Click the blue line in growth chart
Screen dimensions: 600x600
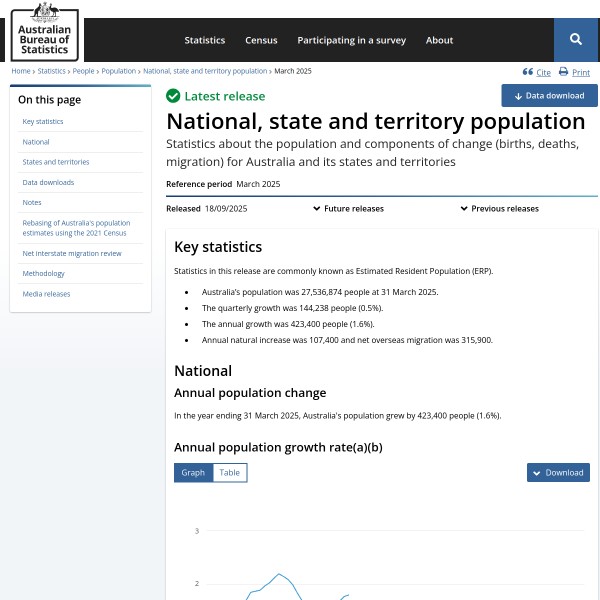point(279,574)
